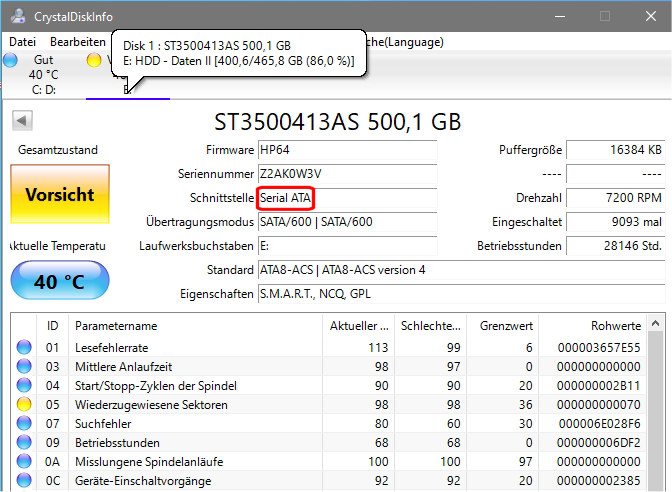Click the blue Gut status orb
The height and width of the screenshot is (492, 672).
[x=10, y=60]
